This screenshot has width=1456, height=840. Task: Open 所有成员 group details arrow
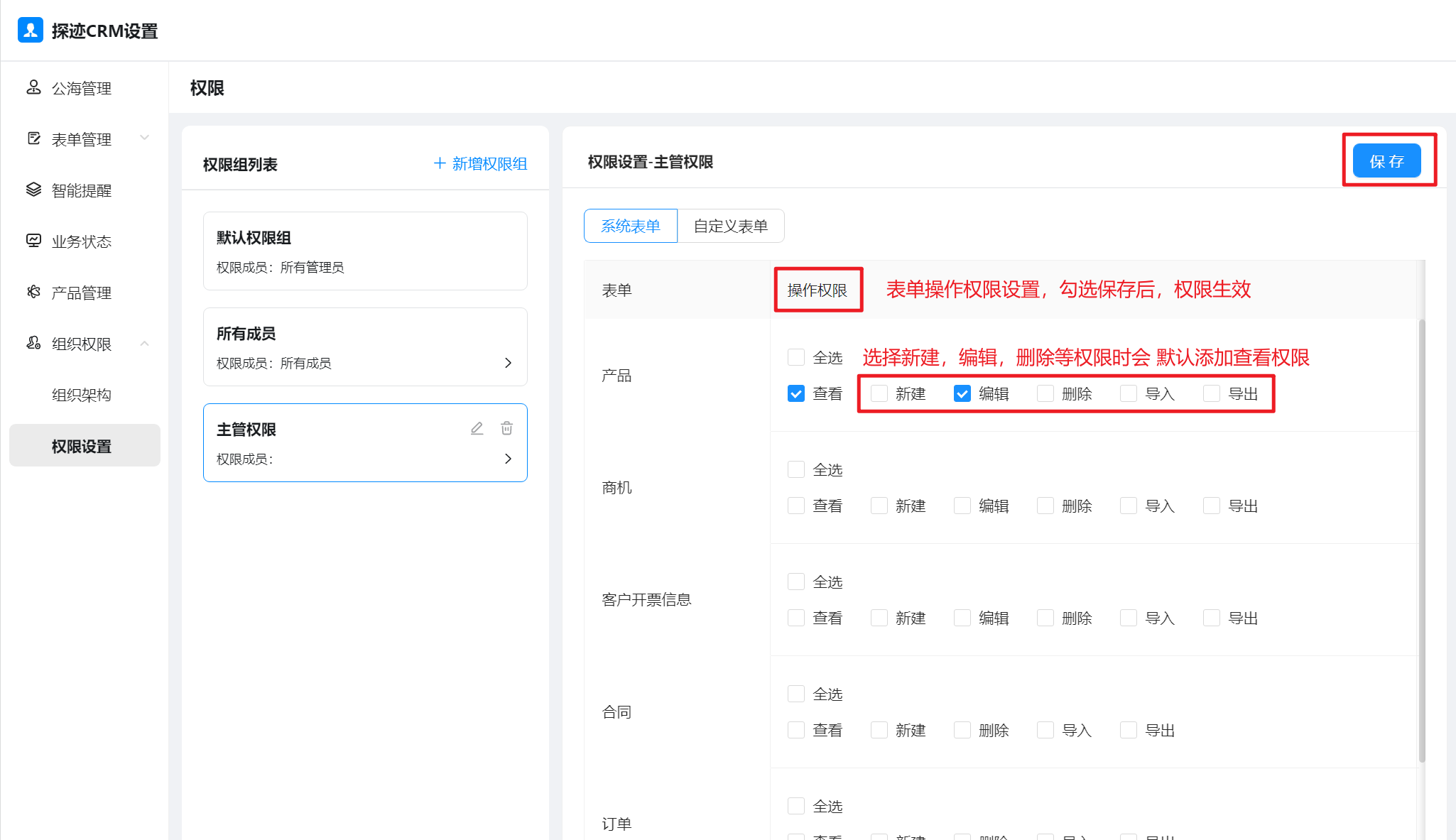coord(508,363)
